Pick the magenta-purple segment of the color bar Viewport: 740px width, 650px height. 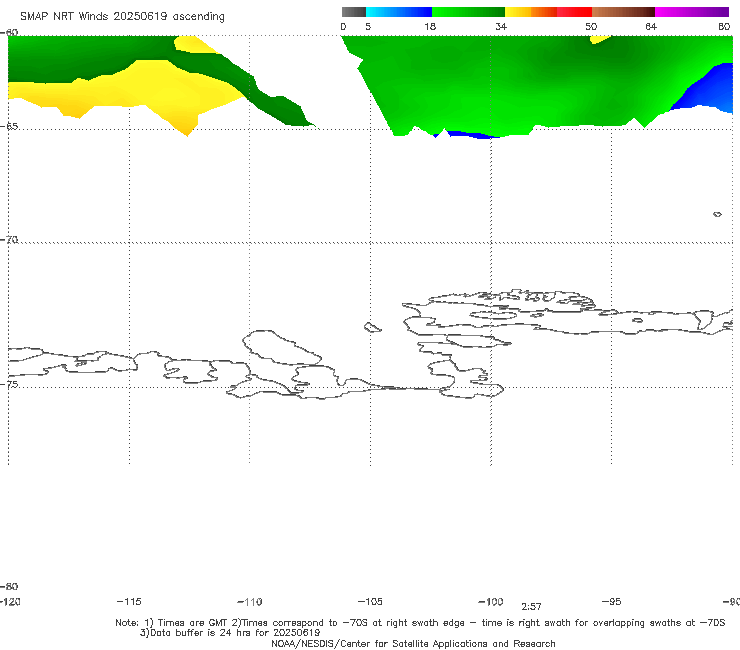point(692,12)
